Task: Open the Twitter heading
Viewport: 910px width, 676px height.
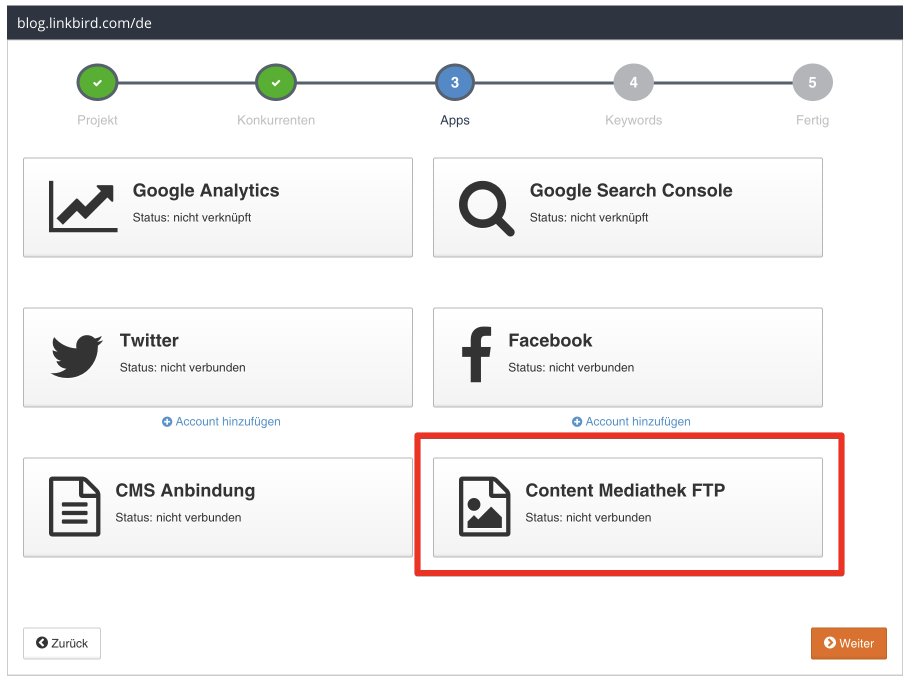Action: point(149,340)
